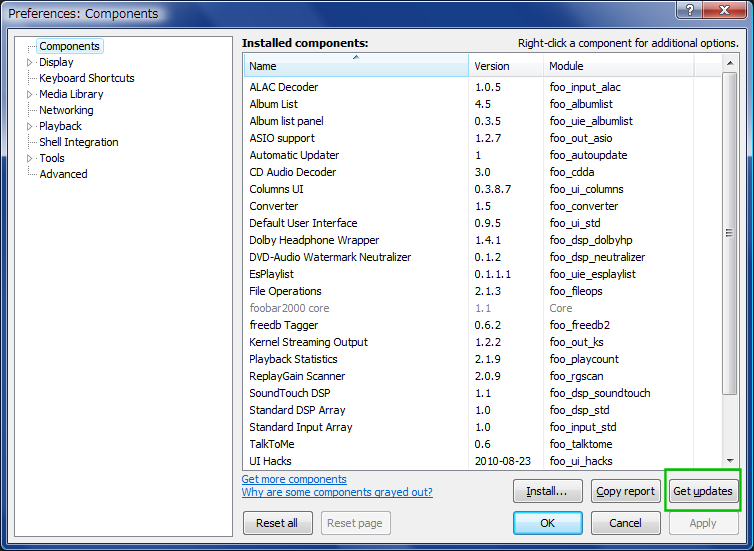The height and width of the screenshot is (551, 754).
Task: Sort components by Name column header
Action: tap(356, 66)
